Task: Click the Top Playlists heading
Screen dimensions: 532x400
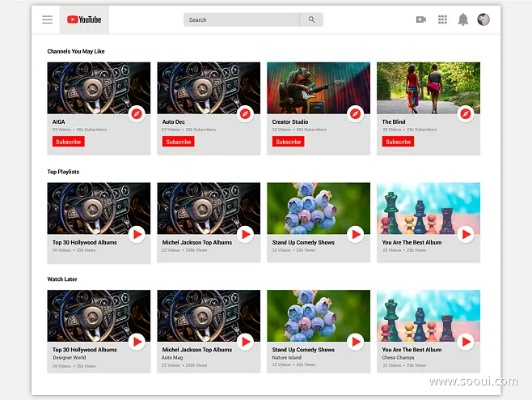Action: pos(63,172)
